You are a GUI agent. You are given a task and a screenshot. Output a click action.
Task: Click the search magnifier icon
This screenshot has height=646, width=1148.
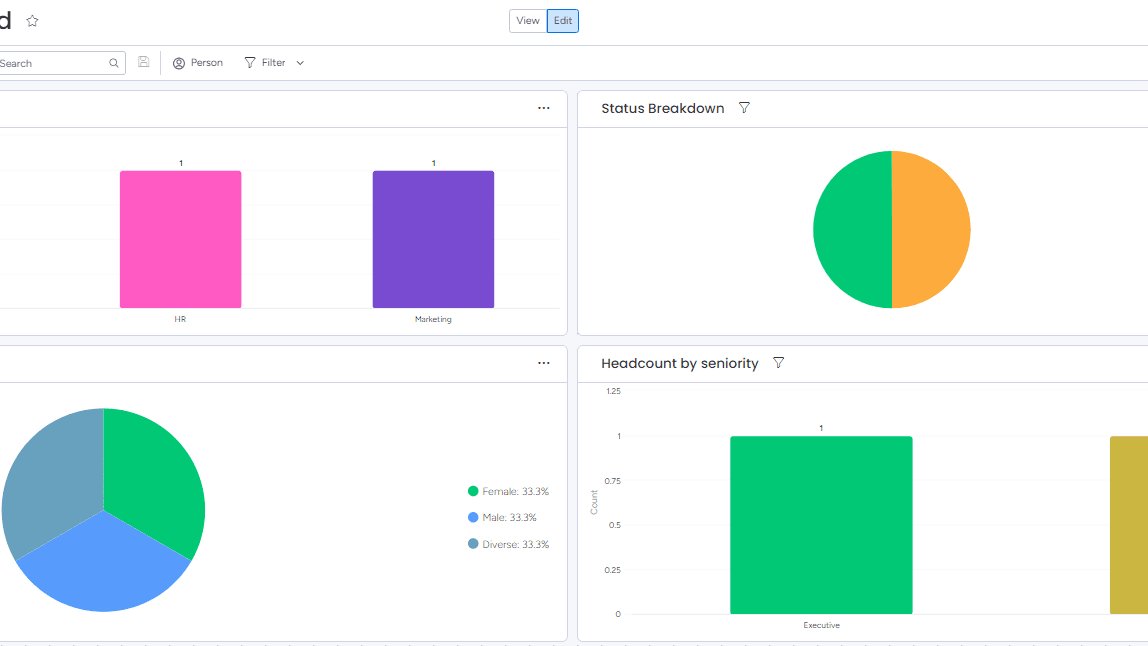tap(113, 63)
